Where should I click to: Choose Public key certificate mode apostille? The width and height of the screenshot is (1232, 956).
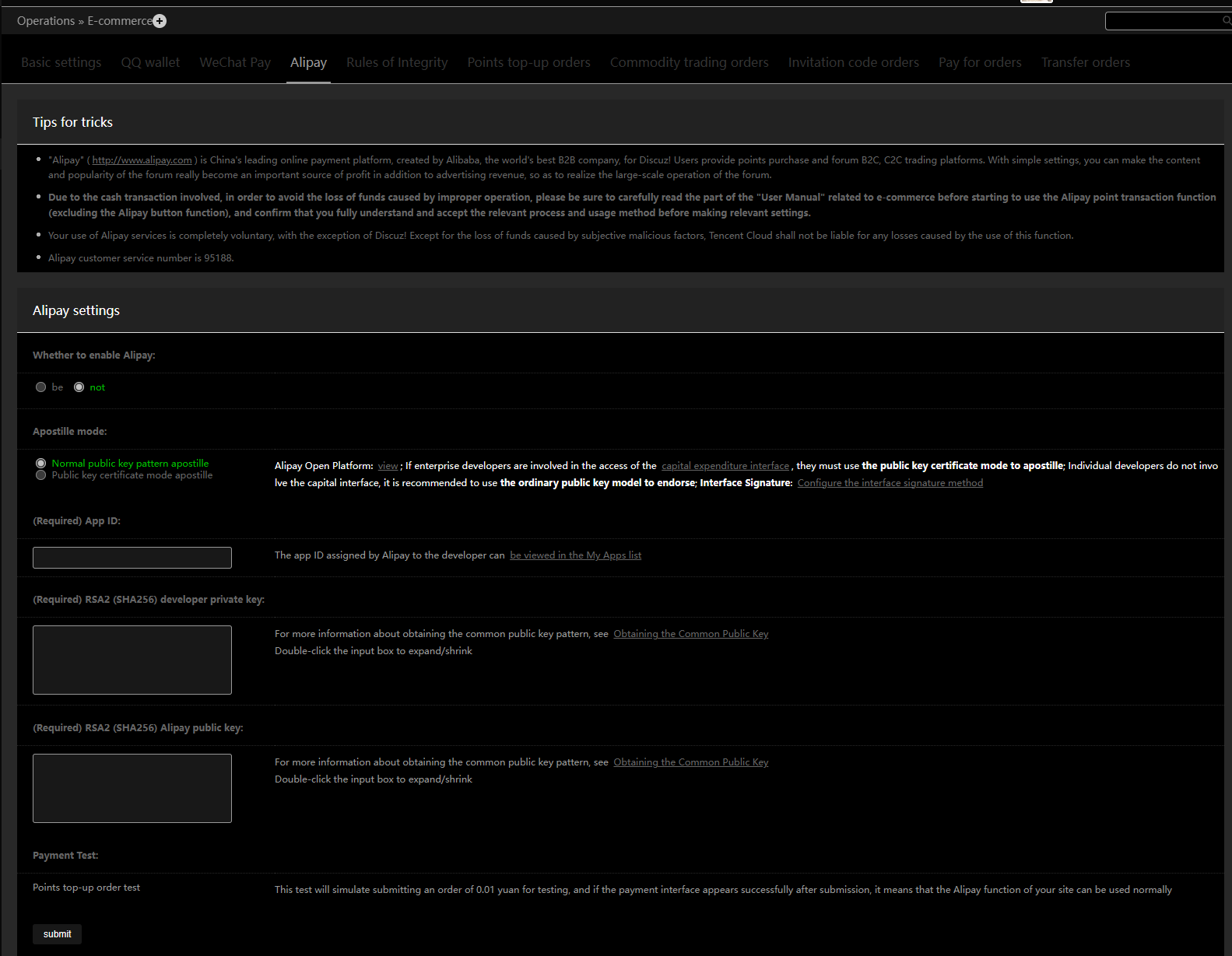pos(41,475)
